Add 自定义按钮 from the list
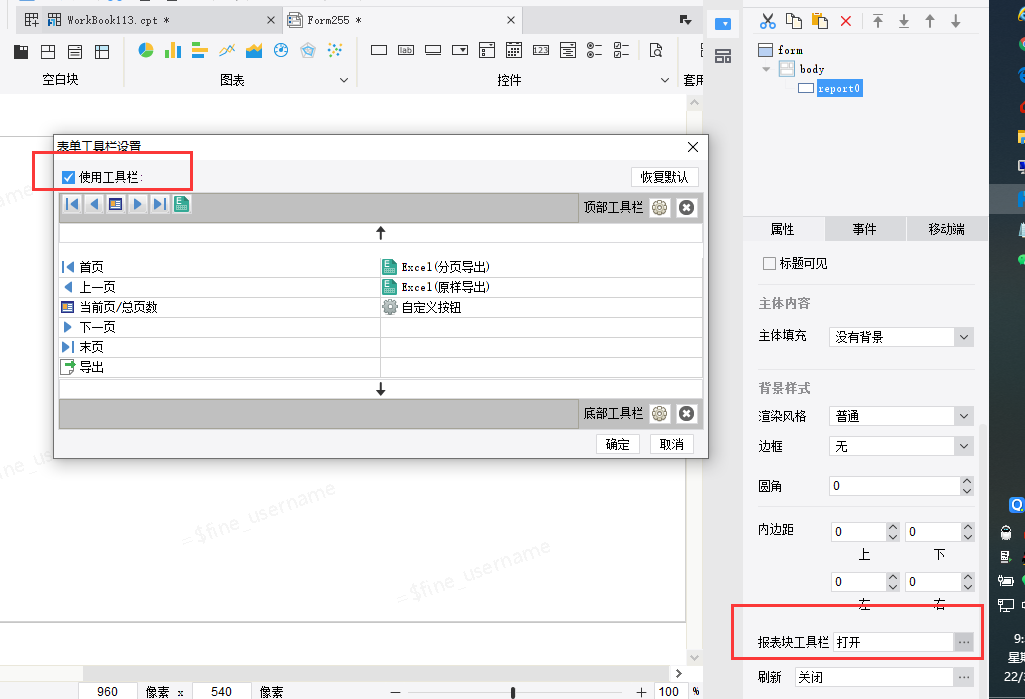This screenshot has width=1025, height=699. click(x=542, y=307)
